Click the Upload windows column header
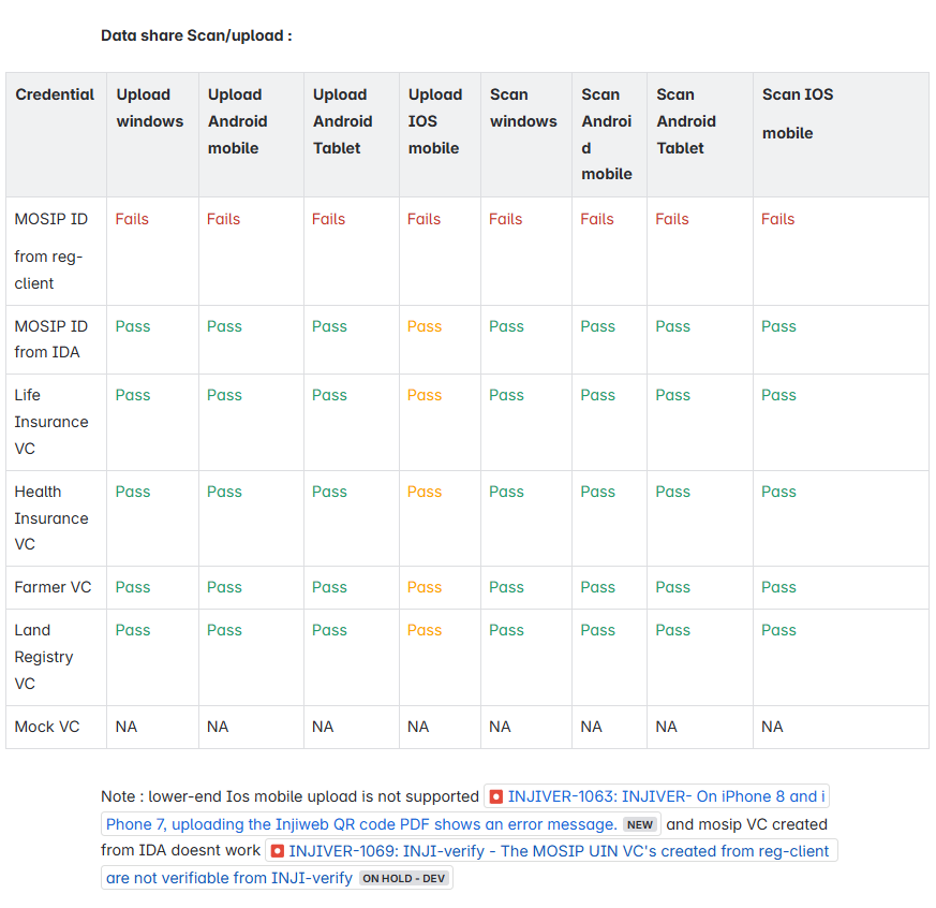936x908 pixels. [150, 108]
